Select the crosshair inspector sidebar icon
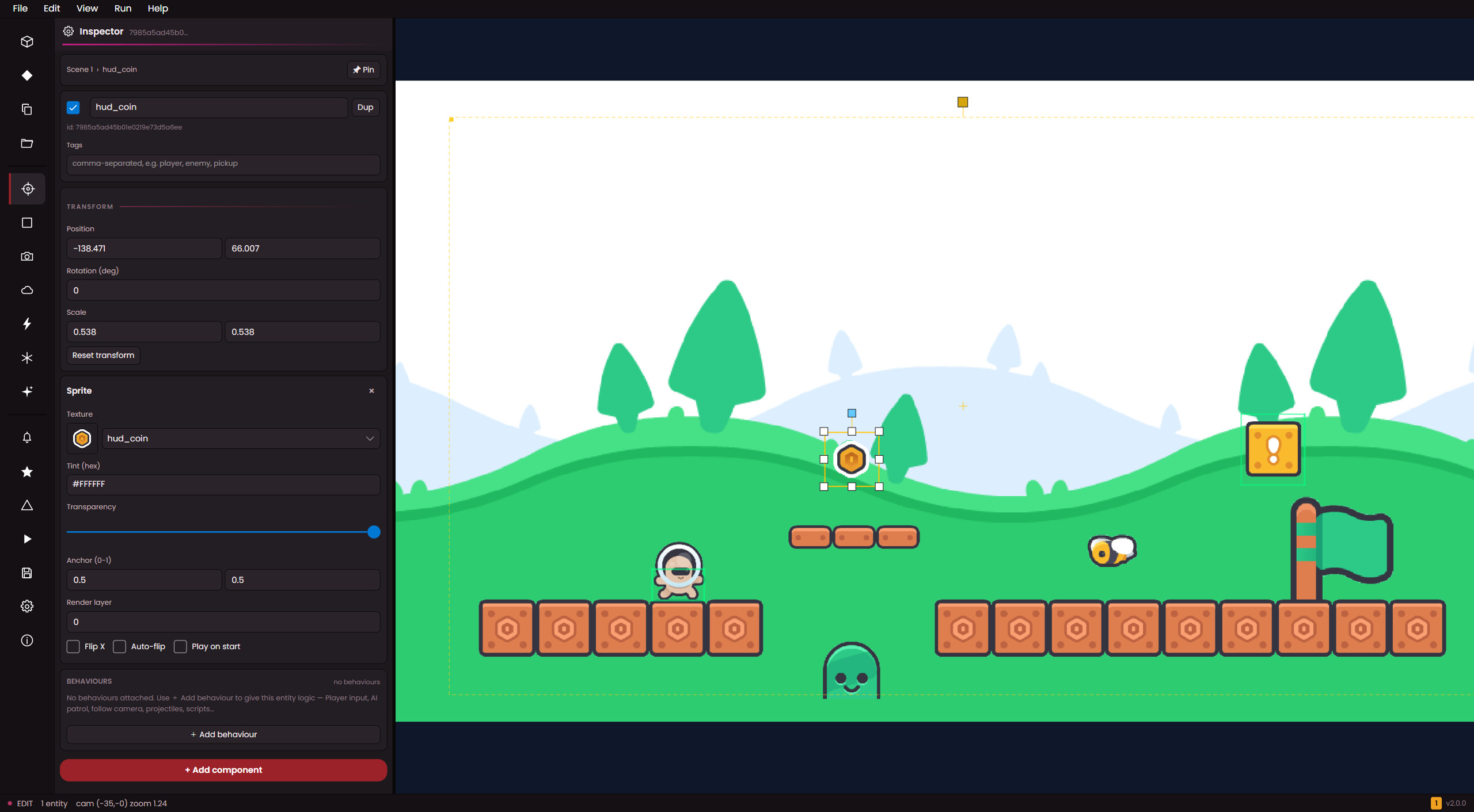 click(x=27, y=189)
